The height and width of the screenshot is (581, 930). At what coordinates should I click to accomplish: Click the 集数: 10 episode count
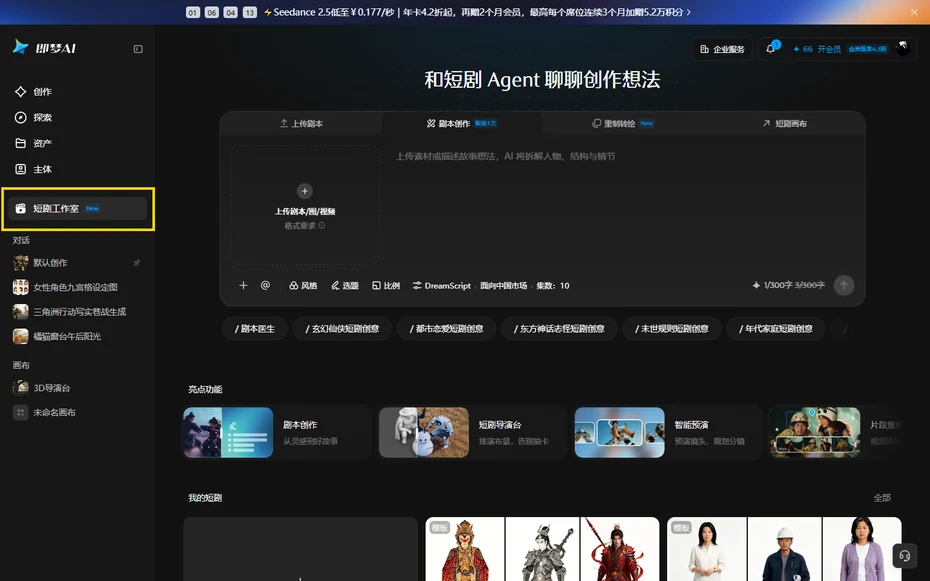(x=553, y=286)
